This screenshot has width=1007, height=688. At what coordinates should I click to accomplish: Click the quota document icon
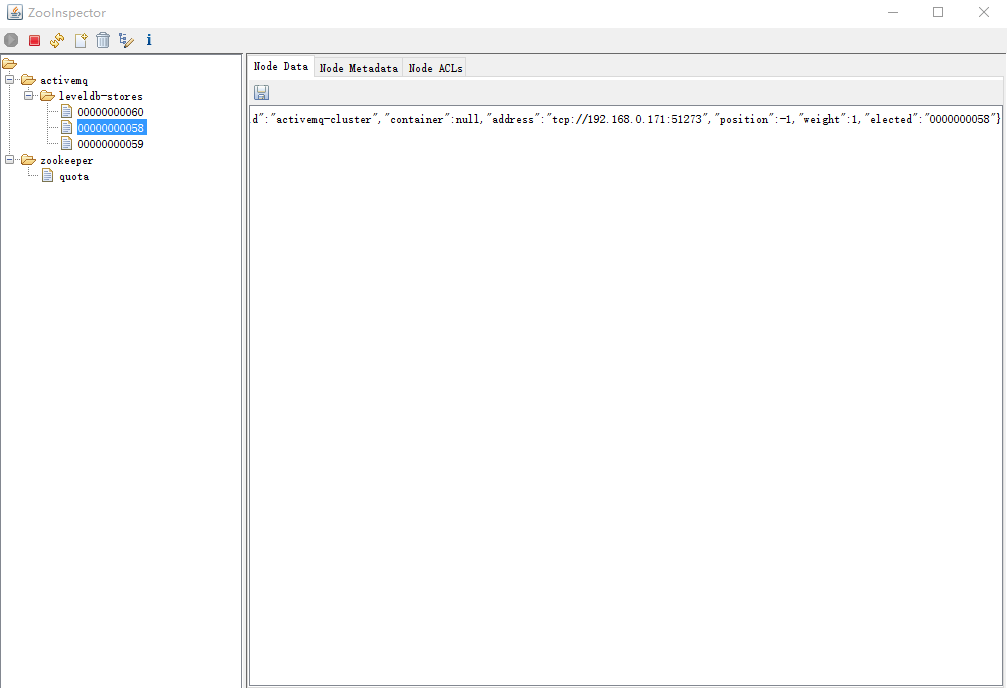[48, 175]
